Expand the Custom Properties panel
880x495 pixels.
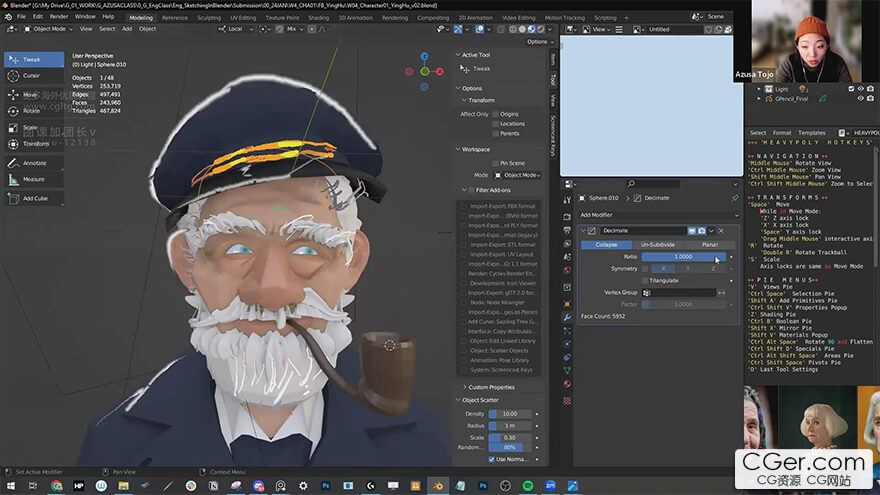click(490, 387)
